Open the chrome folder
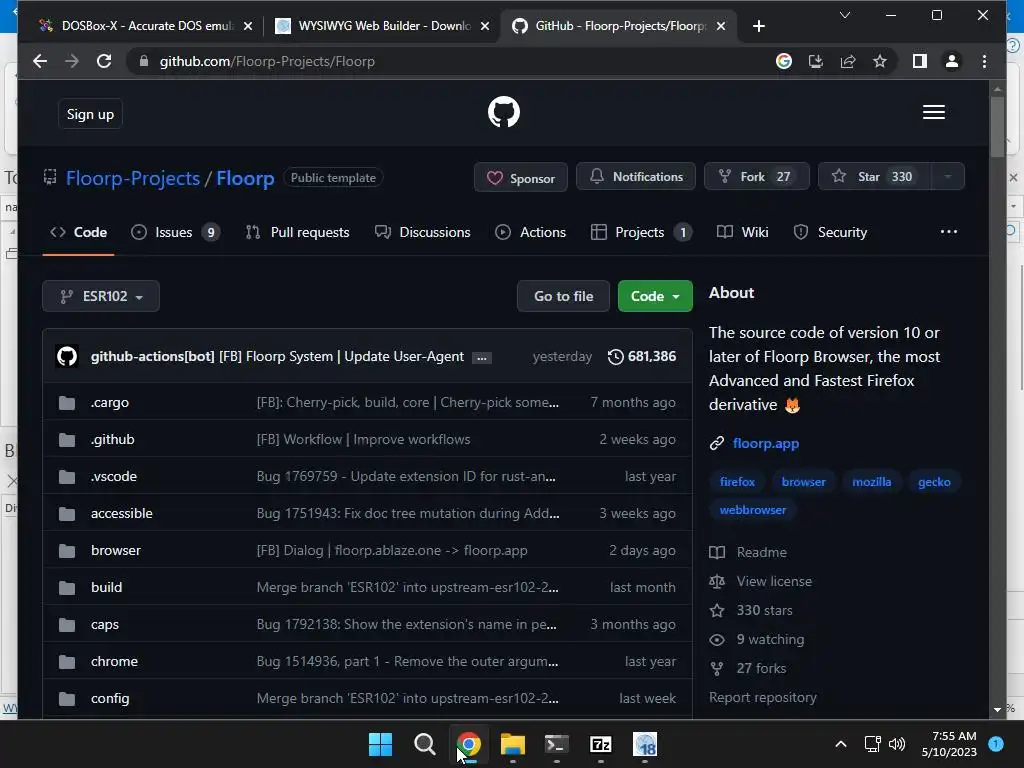Image resolution: width=1024 pixels, height=768 pixels. click(114, 662)
